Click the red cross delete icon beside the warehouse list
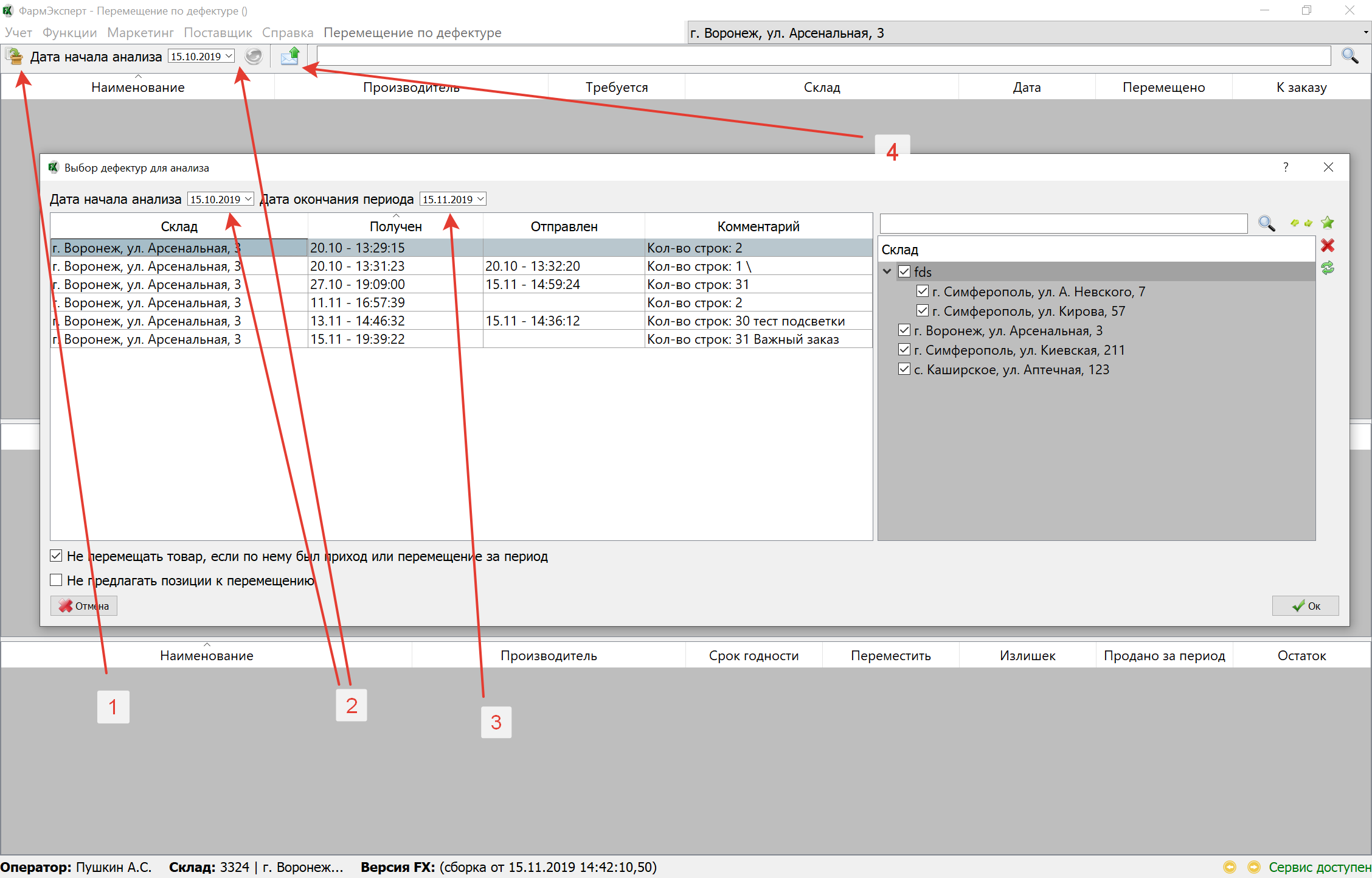Screen dimensions: 1372x878 [x=1328, y=246]
